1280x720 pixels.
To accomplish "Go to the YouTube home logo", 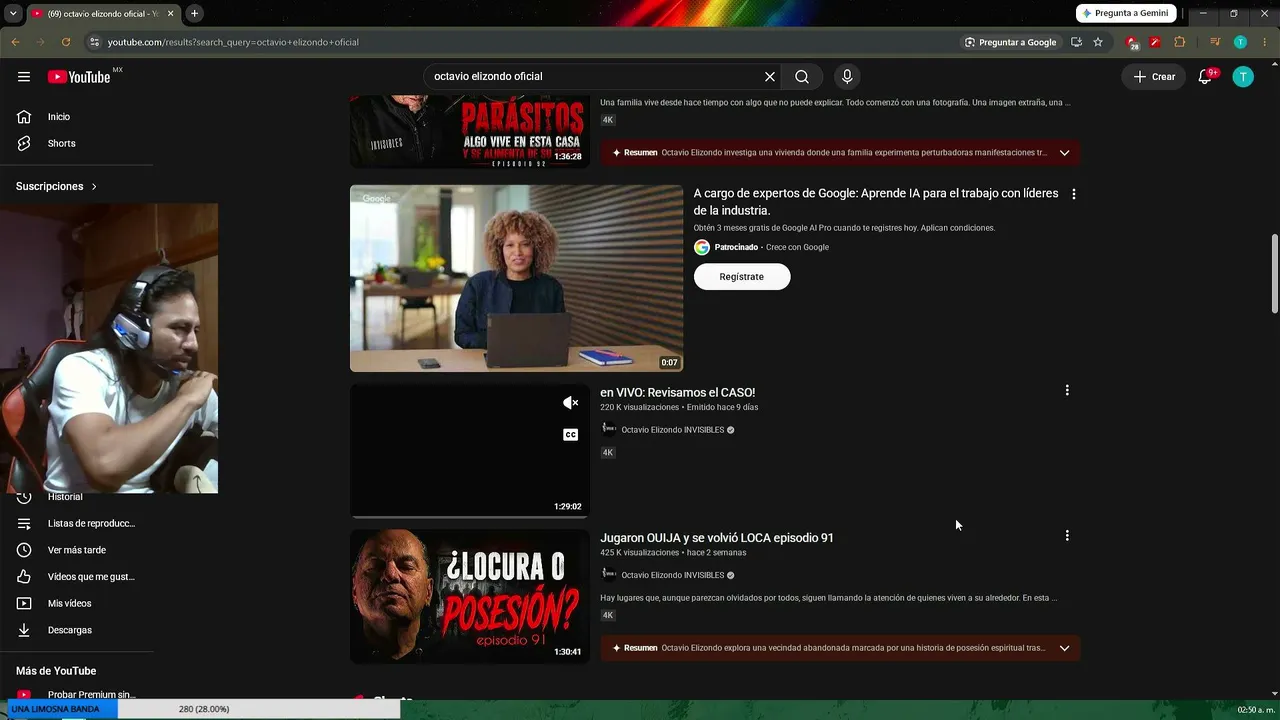I will 79,77.
